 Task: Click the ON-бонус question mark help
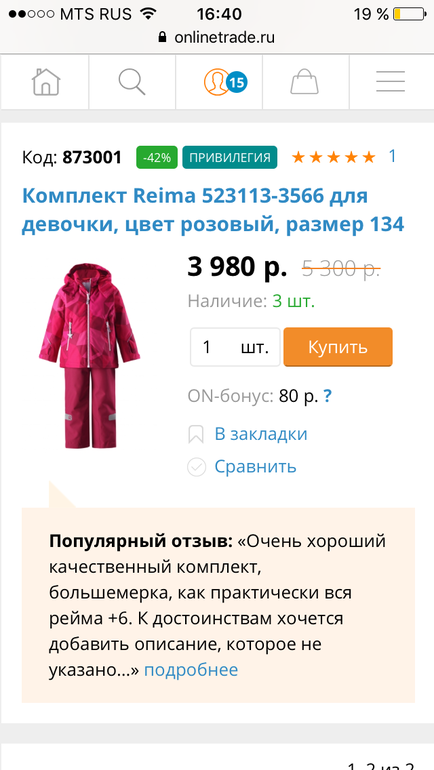(x=327, y=396)
